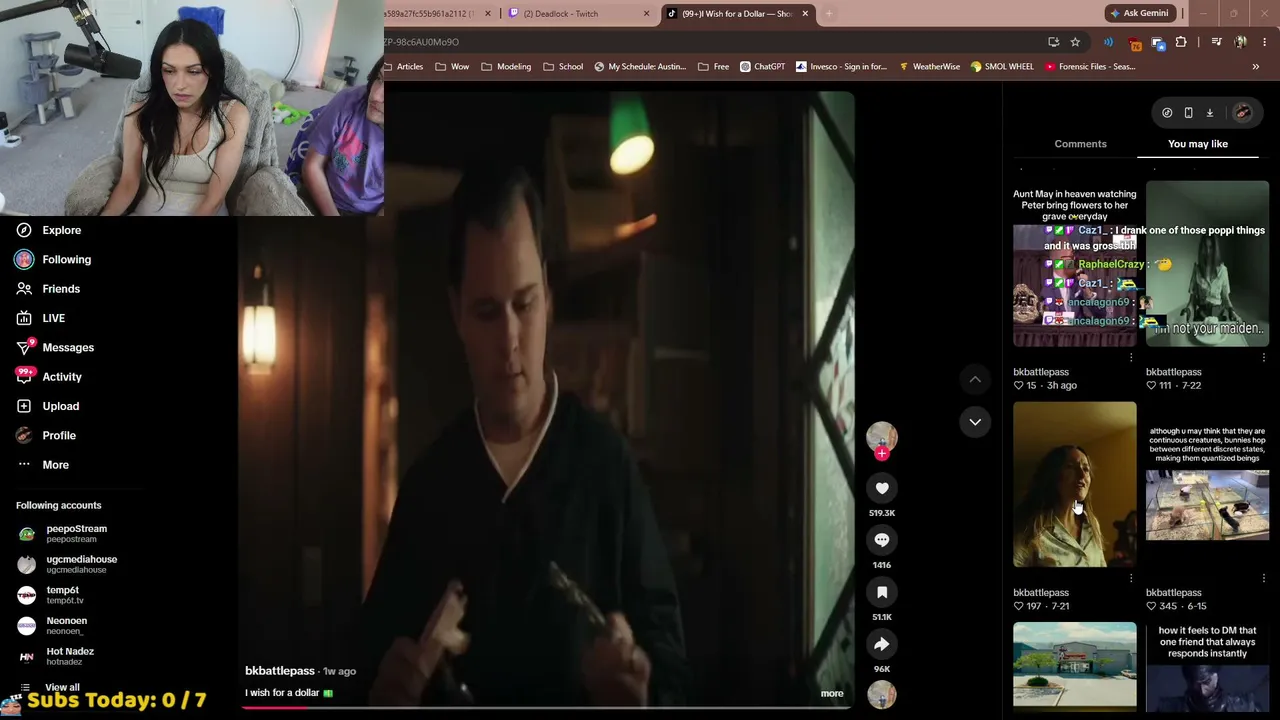Open comments using the speech bubble icon
The image size is (1280, 720).
tap(882, 540)
